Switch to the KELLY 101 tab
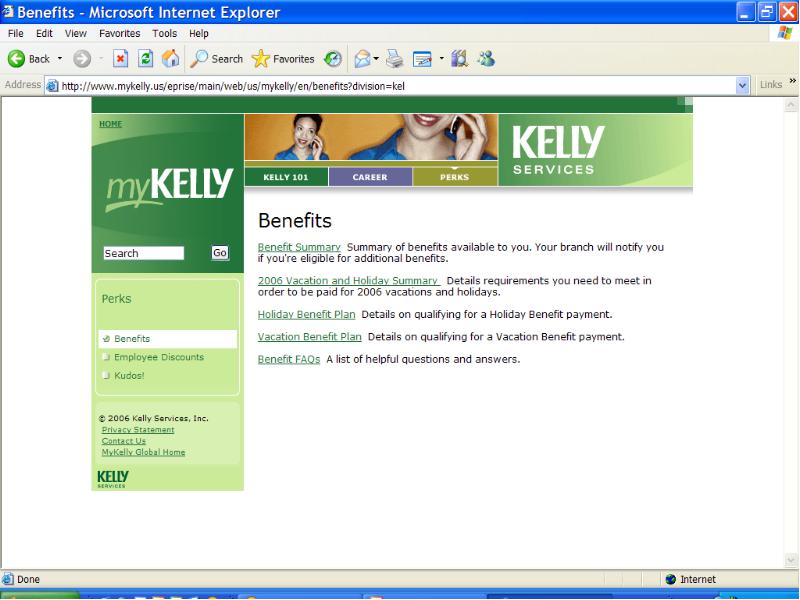 [x=286, y=177]
